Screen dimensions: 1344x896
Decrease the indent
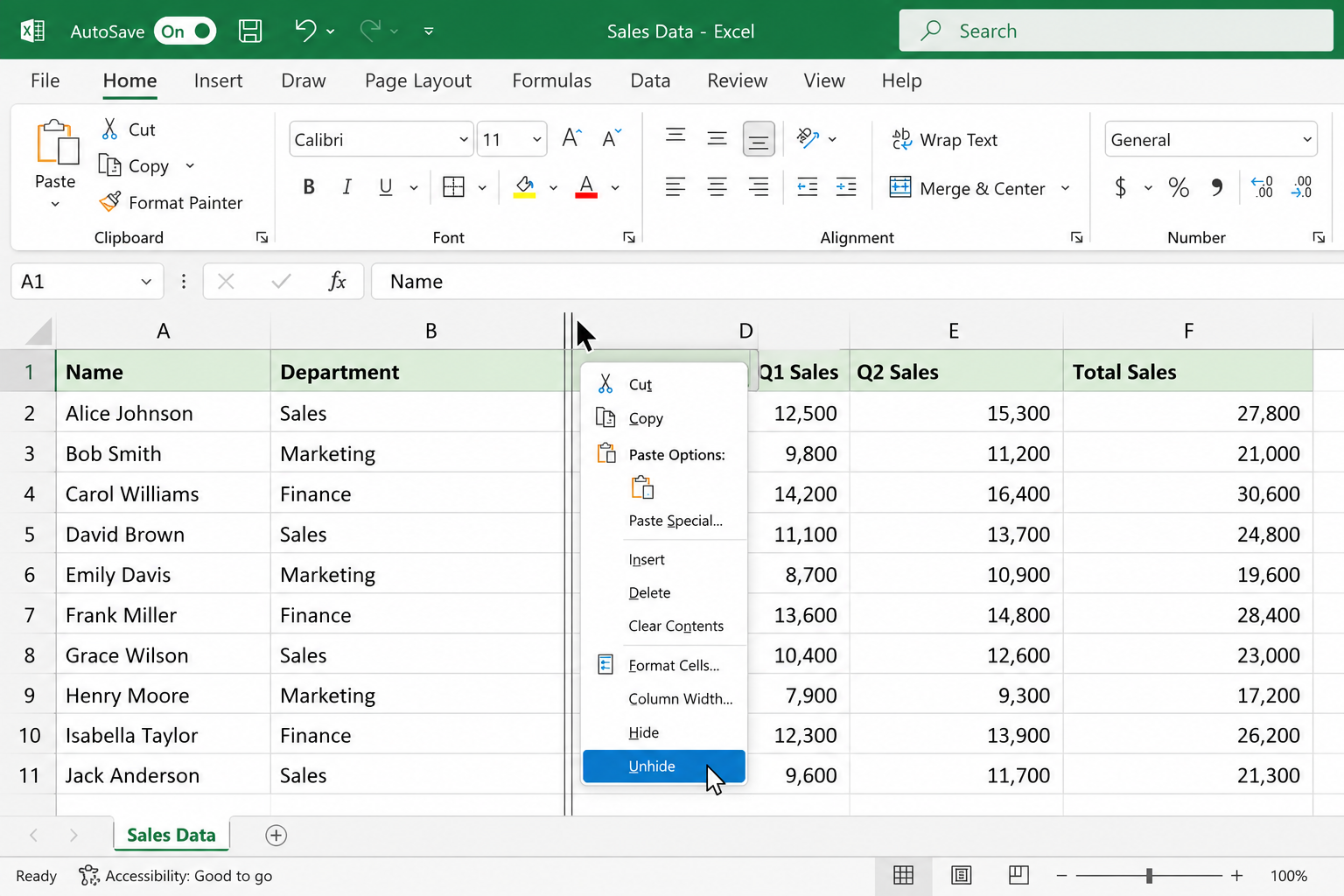tap(808, 186)
